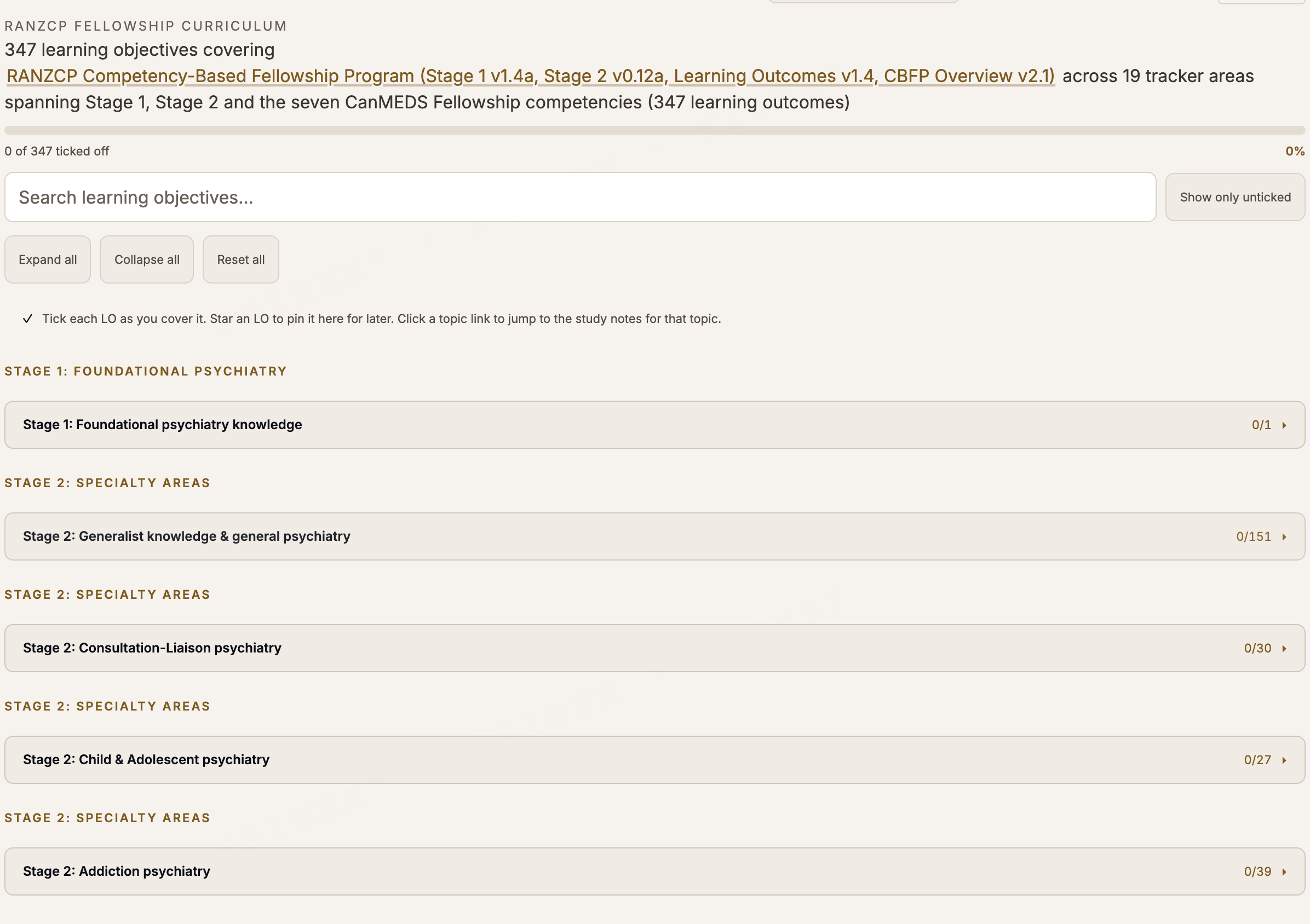The width and height of the screenshot is (1310, 924).
Task: Click the arrow next to 0/30 count
Action: point(1284,649)
